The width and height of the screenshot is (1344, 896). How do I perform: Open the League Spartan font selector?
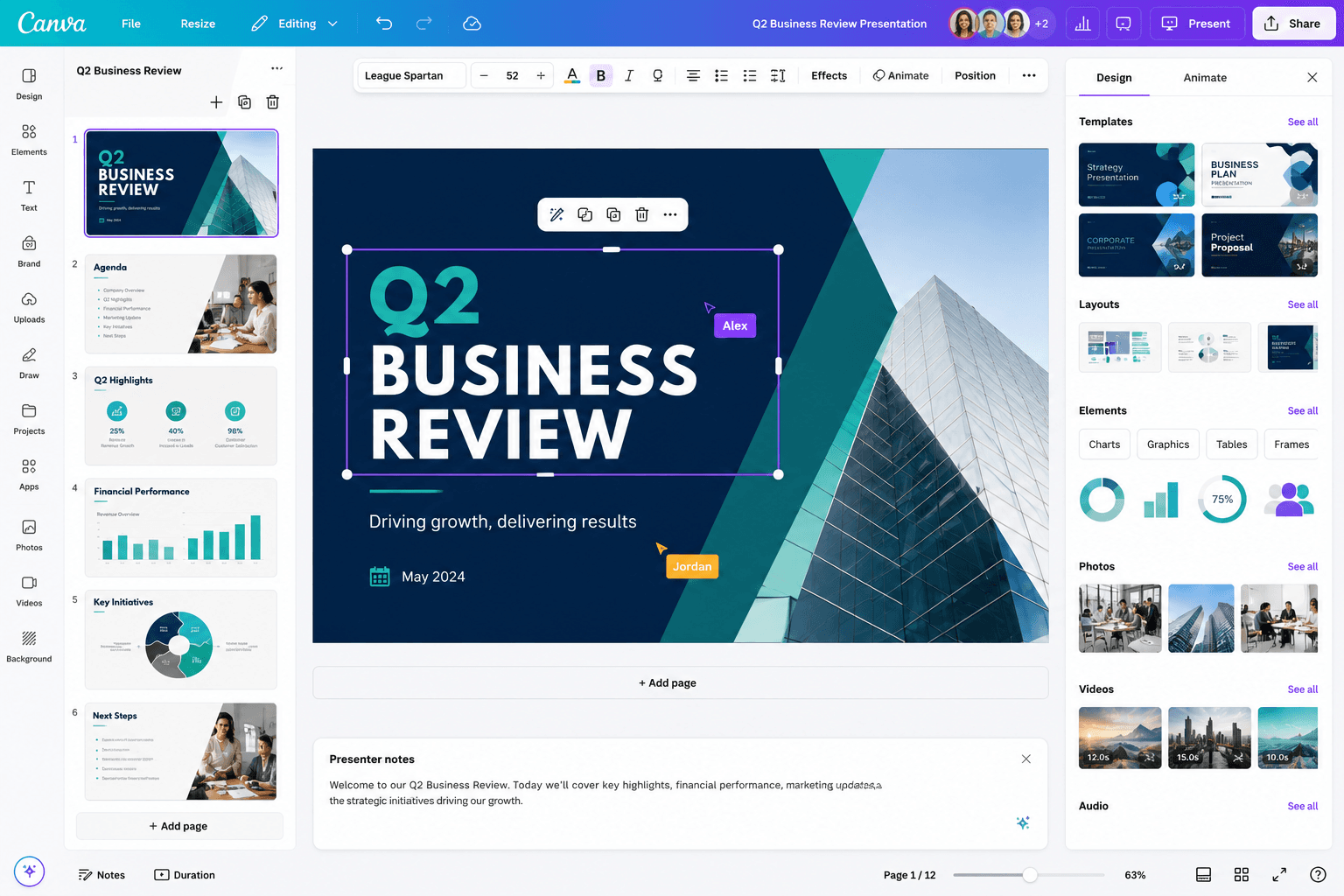[x=411, y=76]
